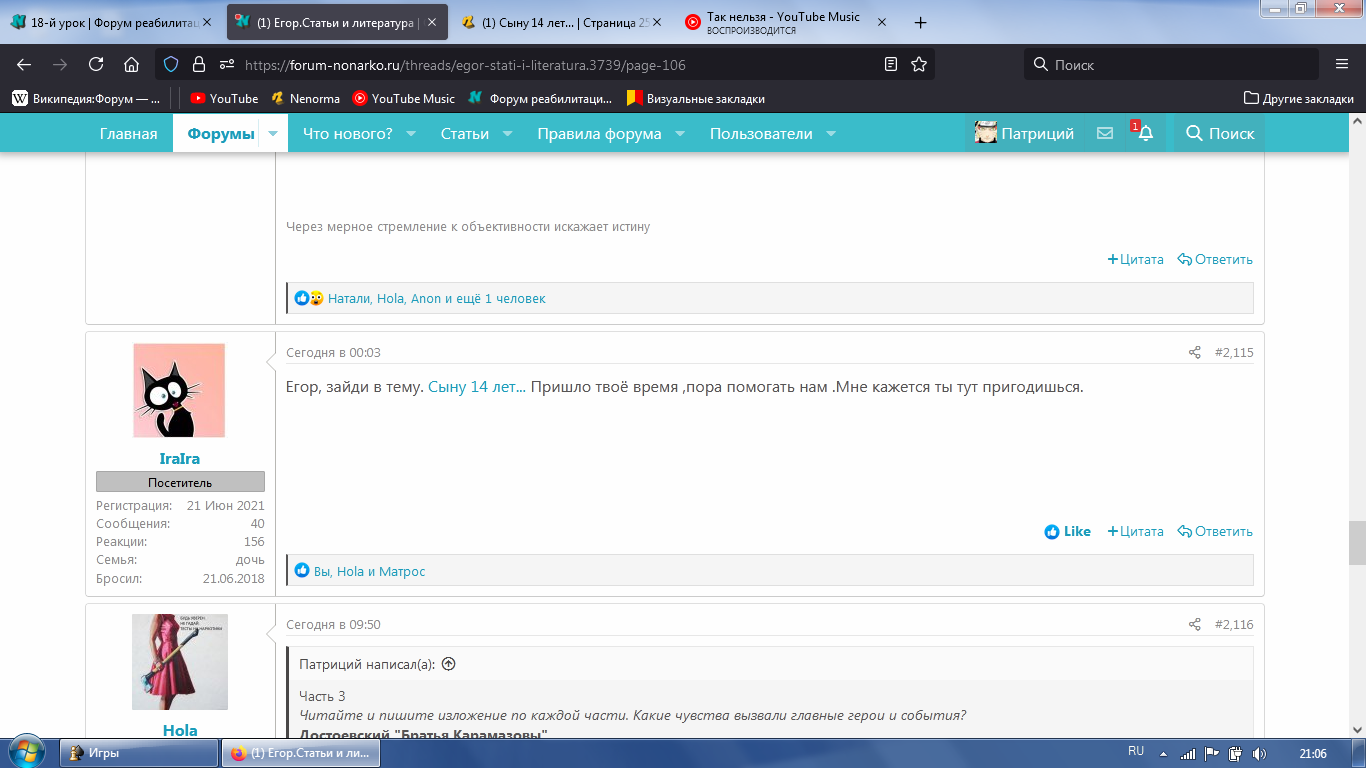Go to Firefox home page icon
This screenshot has width=1366, height=768.
131,65
